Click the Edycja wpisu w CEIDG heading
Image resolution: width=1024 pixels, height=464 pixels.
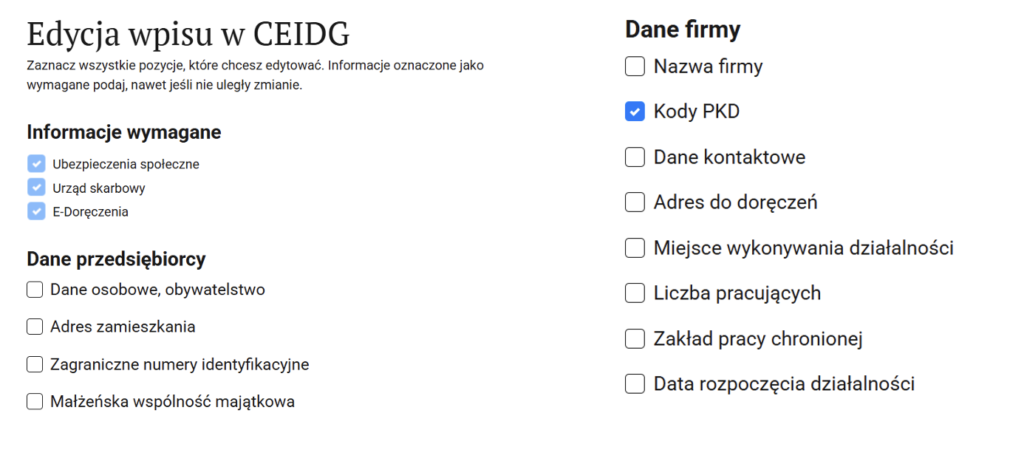pos(188,35)
